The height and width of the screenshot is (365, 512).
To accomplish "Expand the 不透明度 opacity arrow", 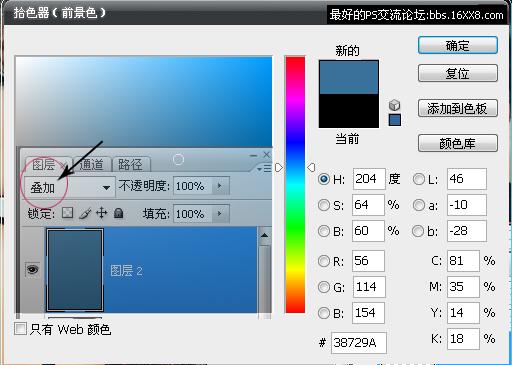I will (x=220, y=186).
